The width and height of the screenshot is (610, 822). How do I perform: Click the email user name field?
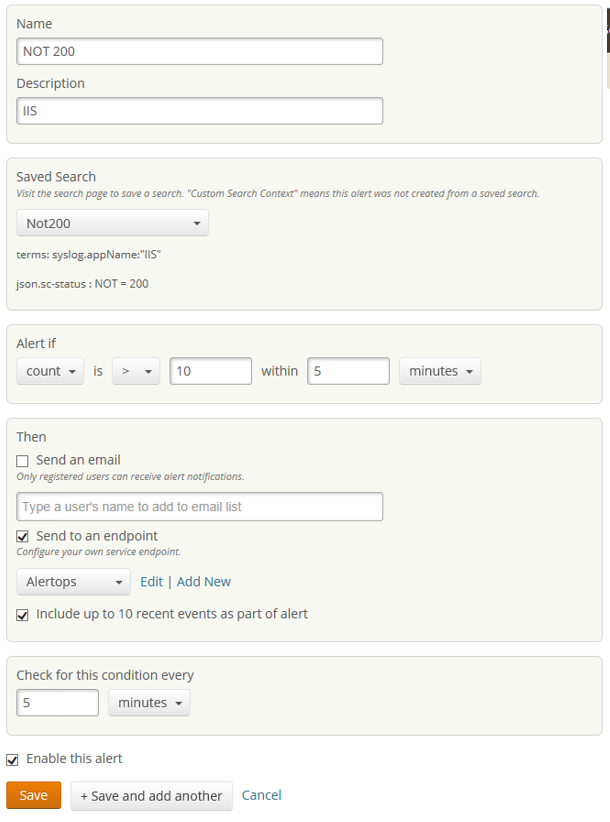click(200, 507)
